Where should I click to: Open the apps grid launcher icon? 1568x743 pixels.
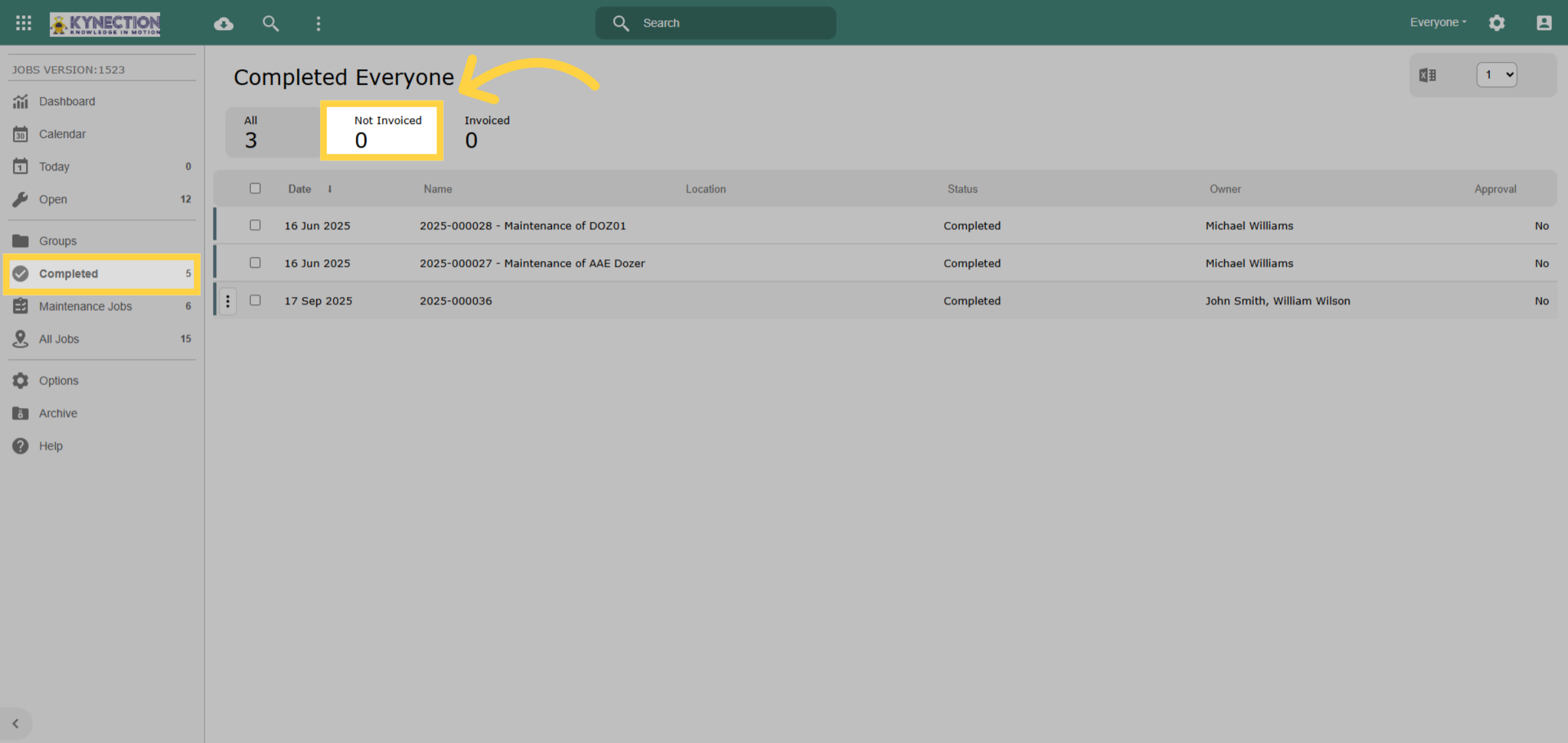pyautogui.click(x=24, y=23)
